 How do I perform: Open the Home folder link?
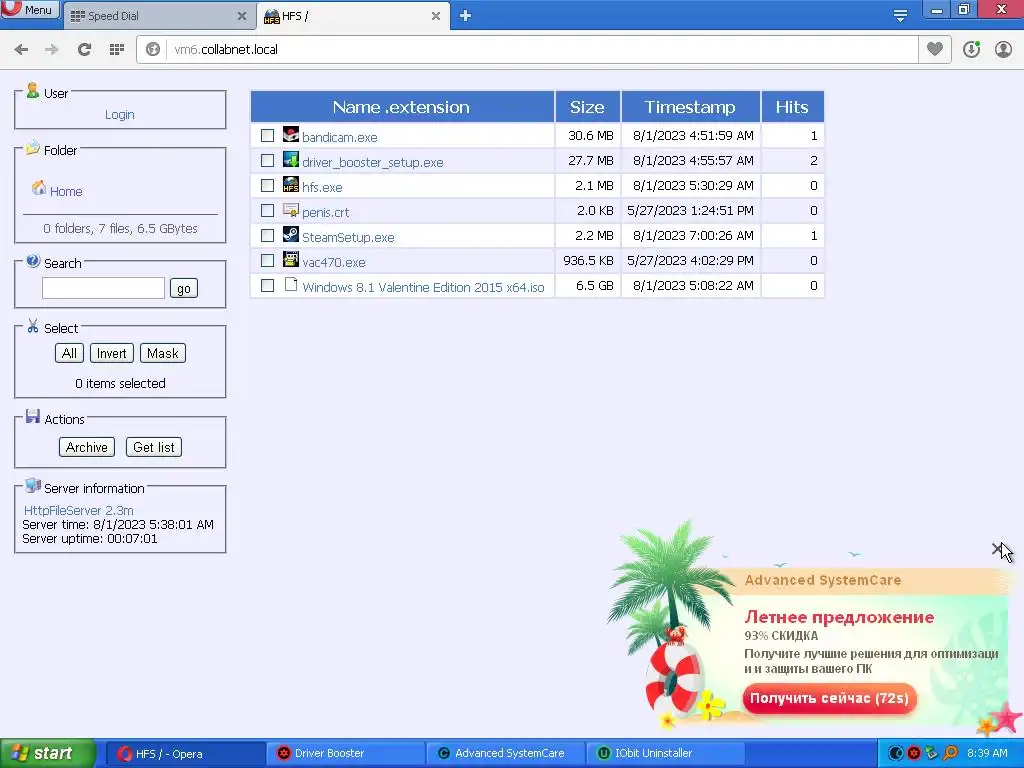(66, 192)
